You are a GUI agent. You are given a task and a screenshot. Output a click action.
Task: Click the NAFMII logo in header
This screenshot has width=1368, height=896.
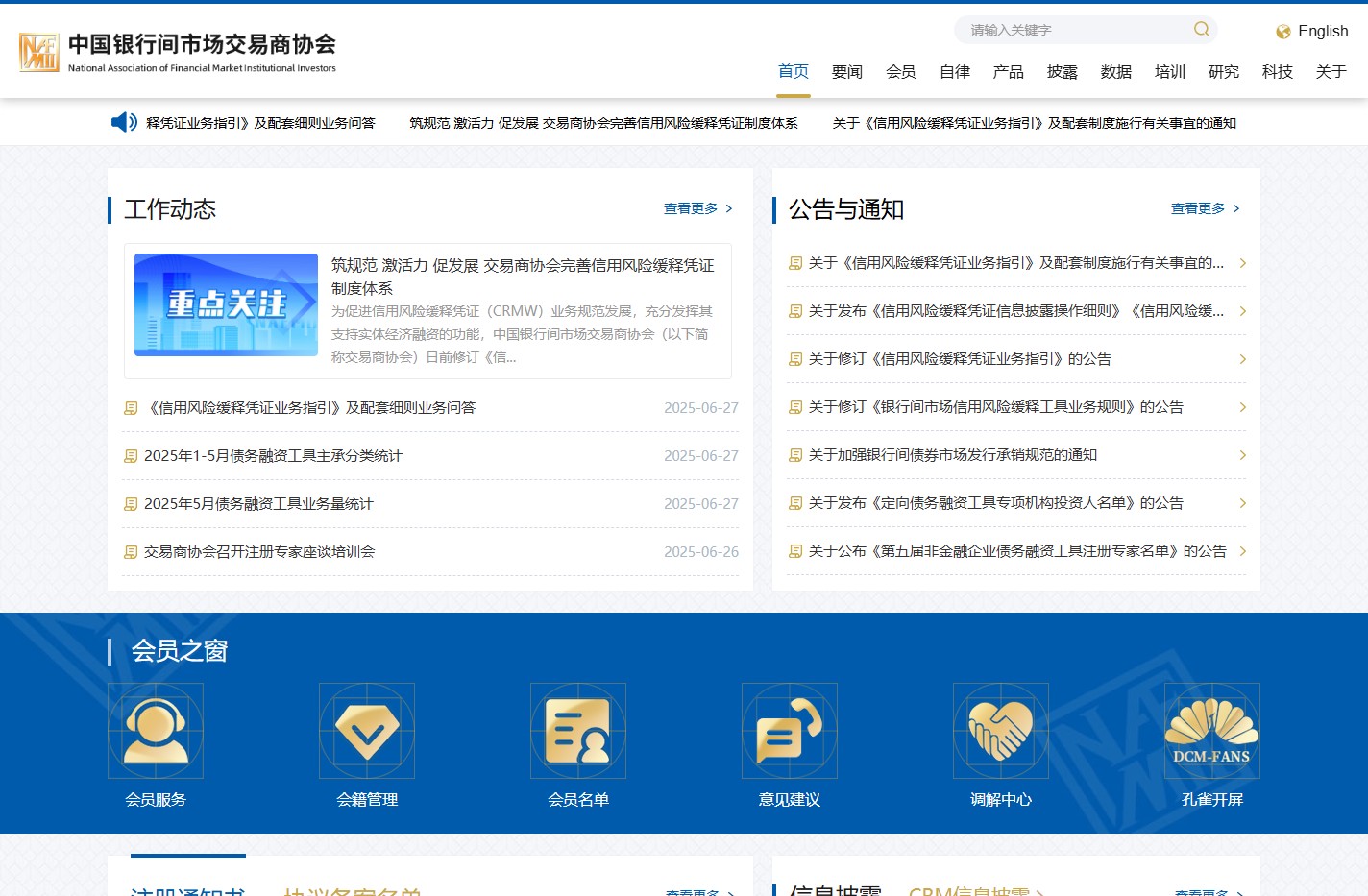coord(178,52)
